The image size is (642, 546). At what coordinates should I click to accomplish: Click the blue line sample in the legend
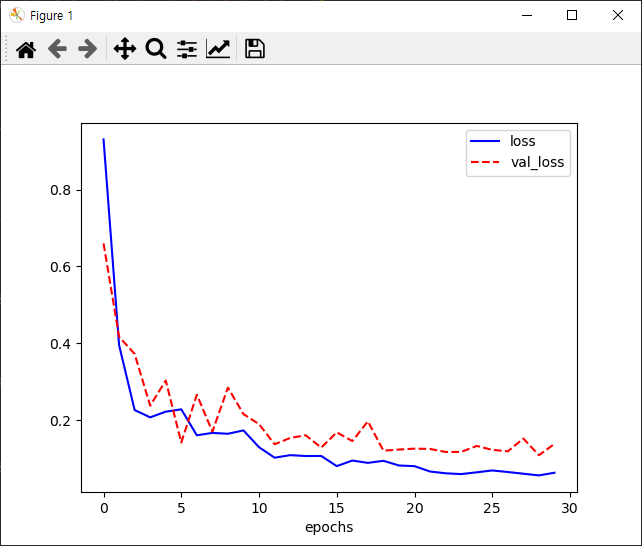pos(485,141)
